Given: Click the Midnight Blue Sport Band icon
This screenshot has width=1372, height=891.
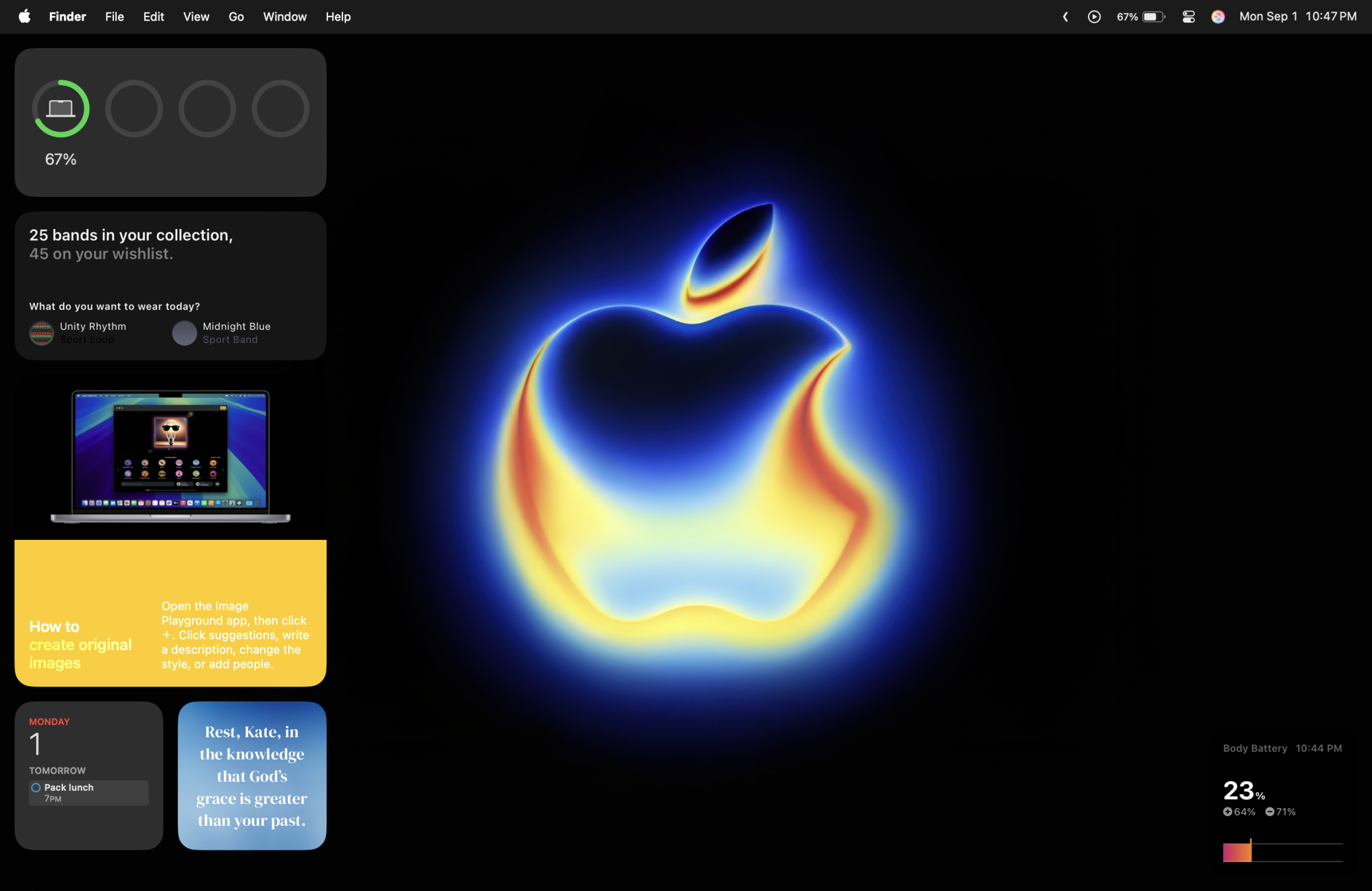Looking at the screenshot, I should pyautogui.click(x=185, y=333).
